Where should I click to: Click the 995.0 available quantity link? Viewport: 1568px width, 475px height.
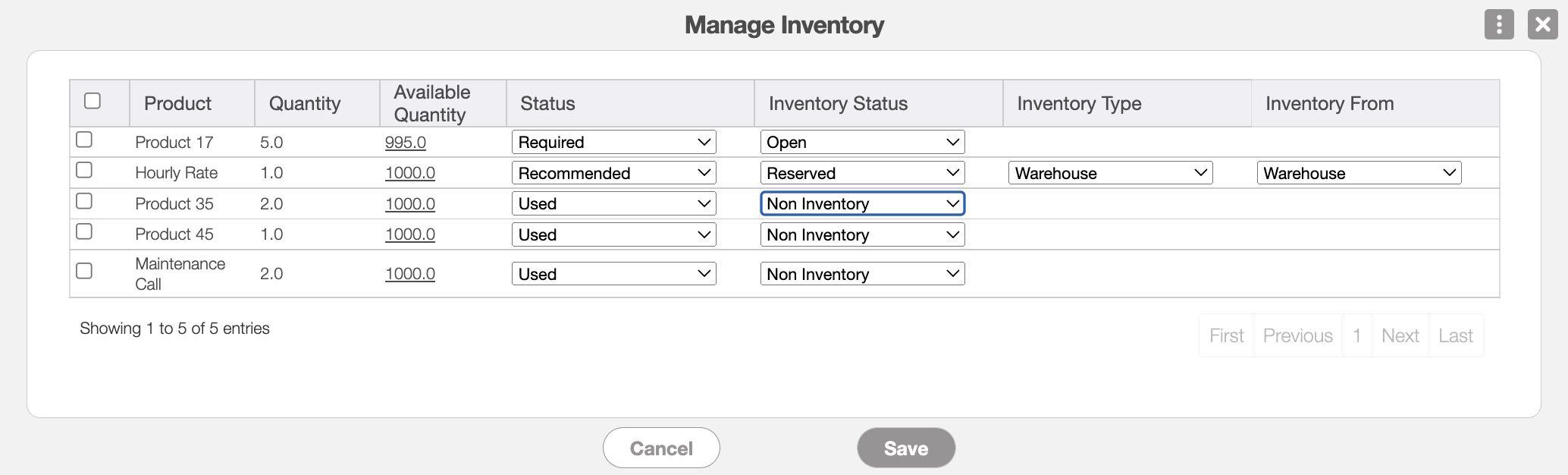click(406, 143)
